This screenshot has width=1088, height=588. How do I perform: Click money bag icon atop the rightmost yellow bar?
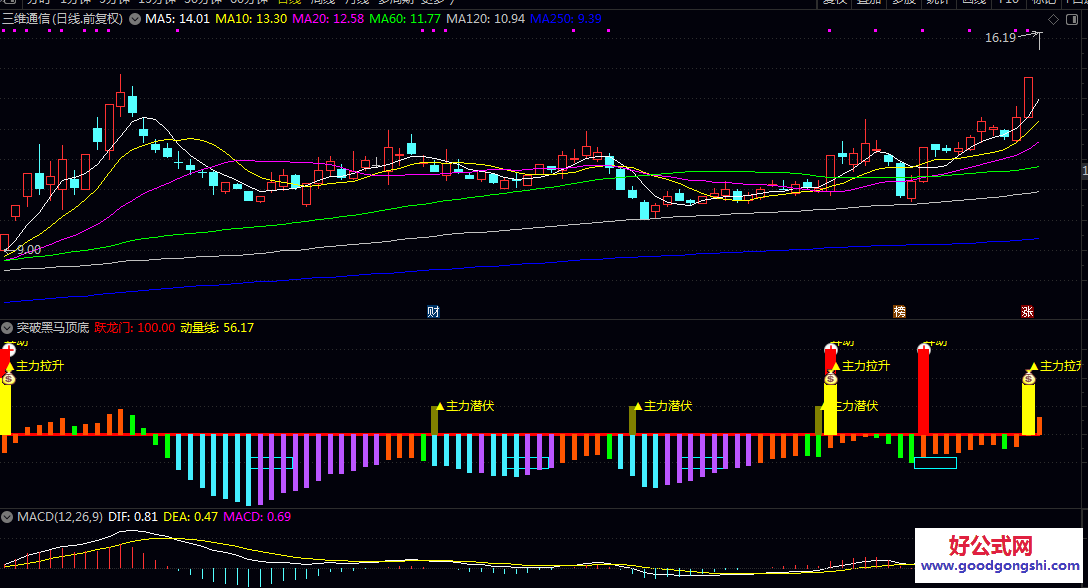(x=1028, y=378)
